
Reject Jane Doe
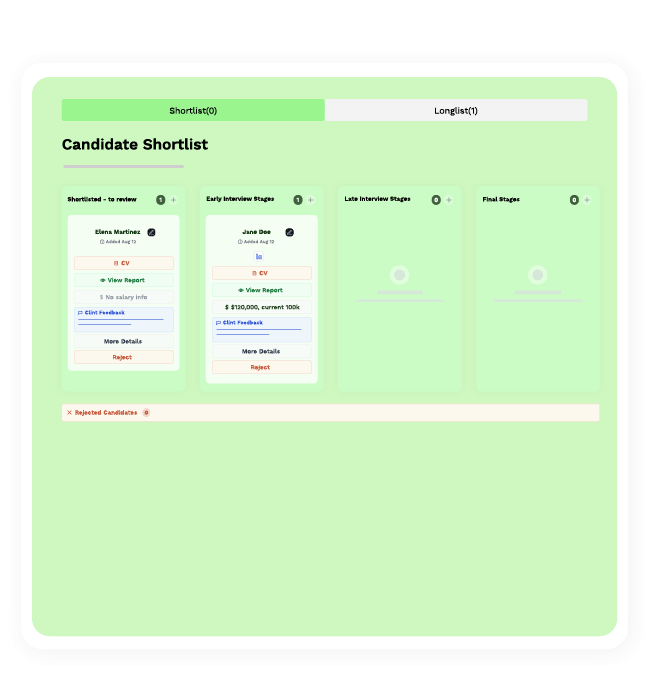click(261, 367)
